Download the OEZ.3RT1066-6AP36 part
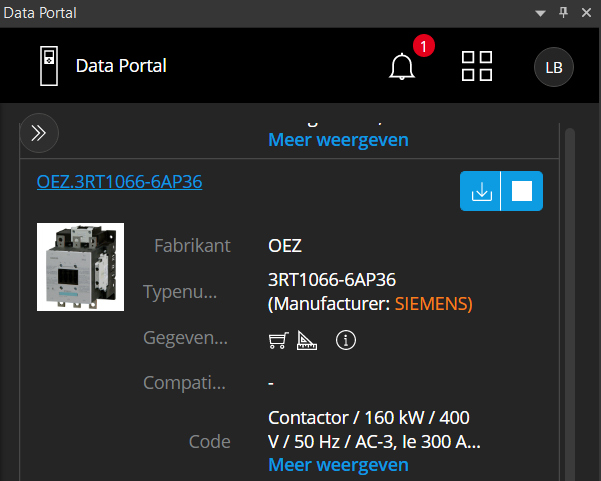The image size is (601, 481). (481, 191)
